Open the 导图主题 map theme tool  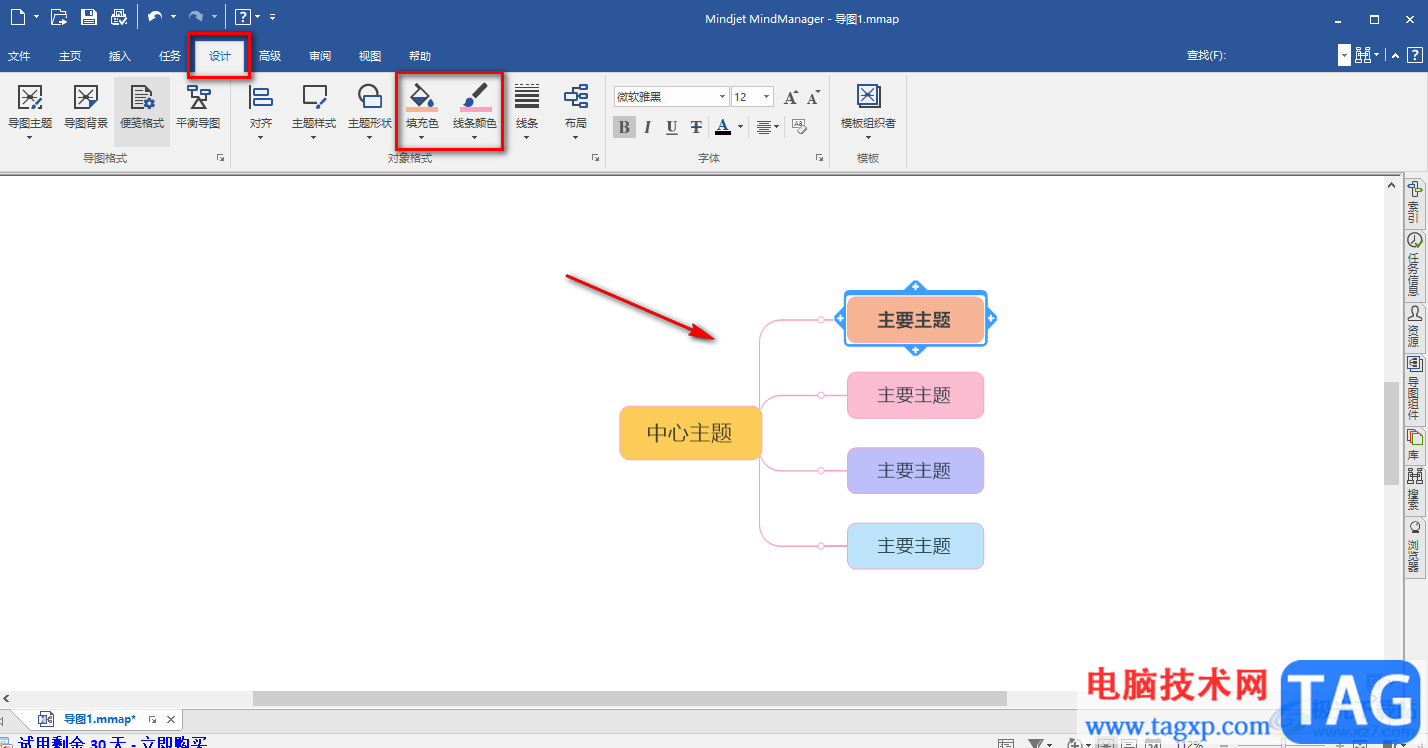point(30,111)
